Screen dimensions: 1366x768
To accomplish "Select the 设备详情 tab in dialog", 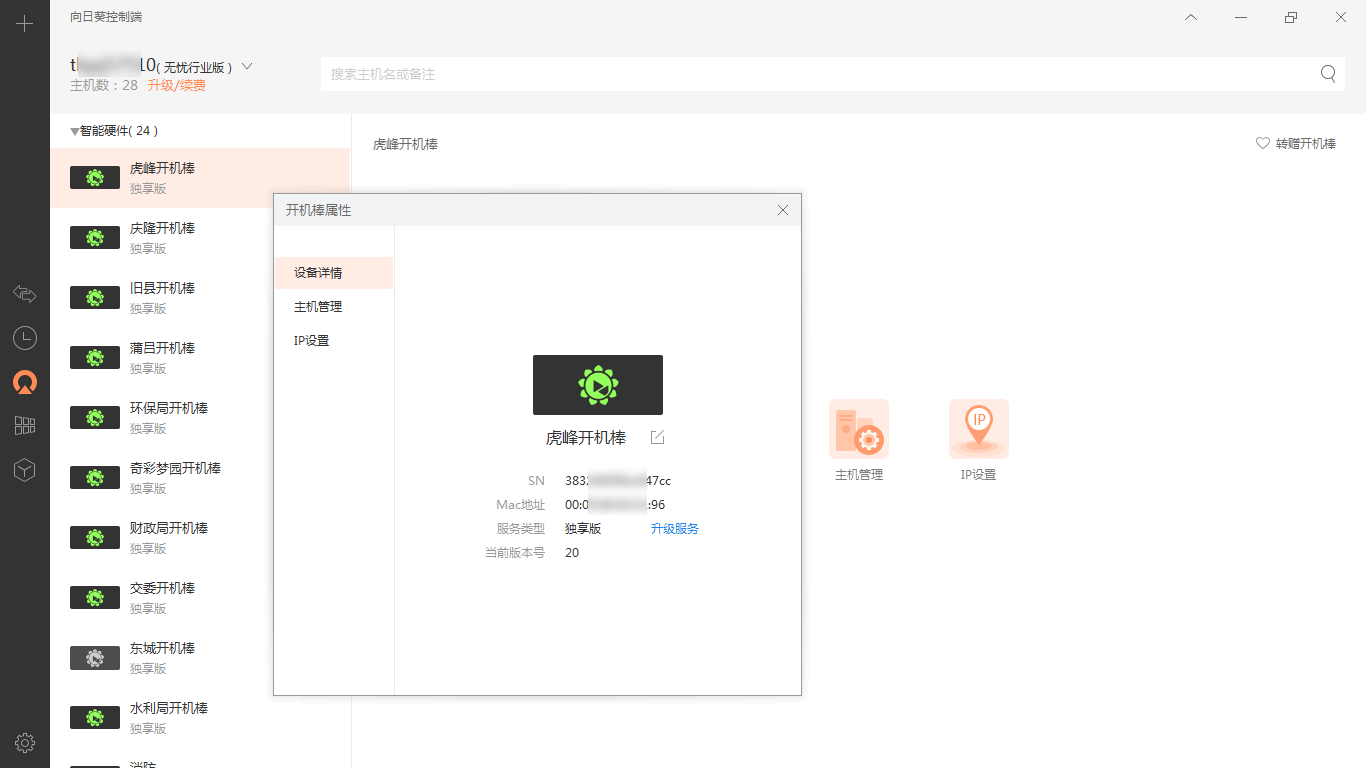I will 334,273.
